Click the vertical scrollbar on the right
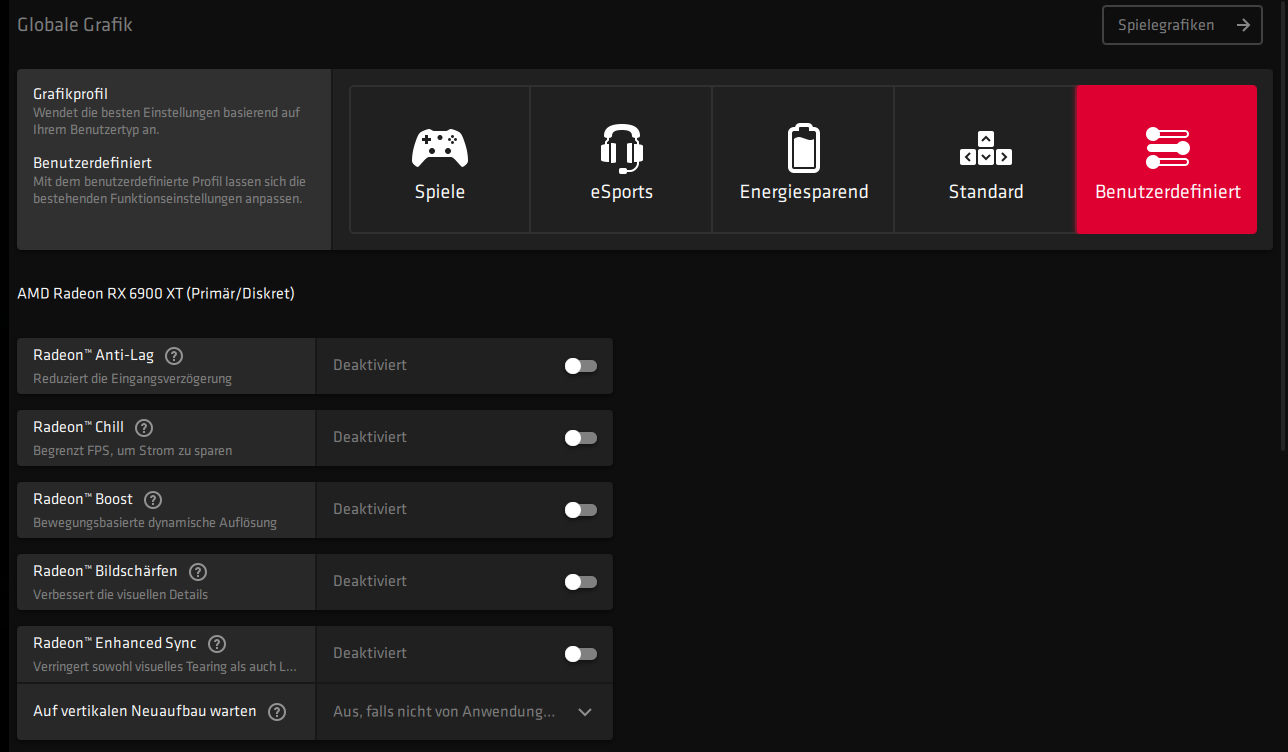The height and width of the screenshot is (752, 1288). pos(1284,225)
